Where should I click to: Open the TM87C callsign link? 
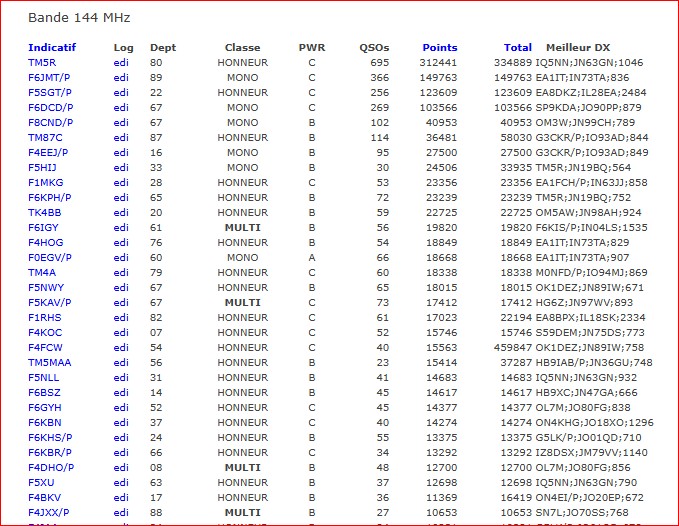click(45, 138)
